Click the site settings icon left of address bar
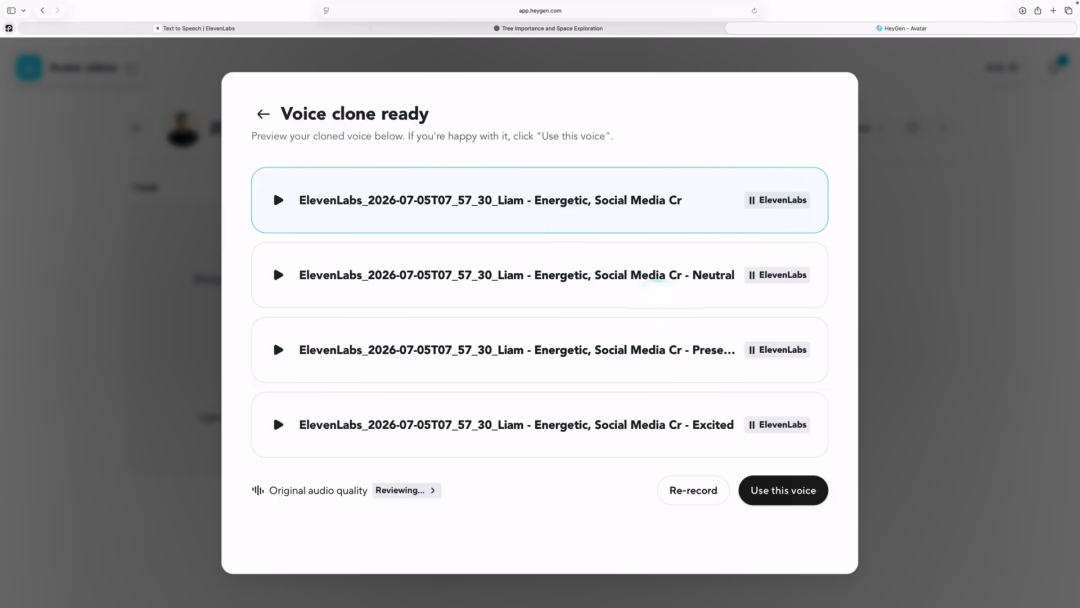Screen dimensions: 1080x608 coord(326,10)
